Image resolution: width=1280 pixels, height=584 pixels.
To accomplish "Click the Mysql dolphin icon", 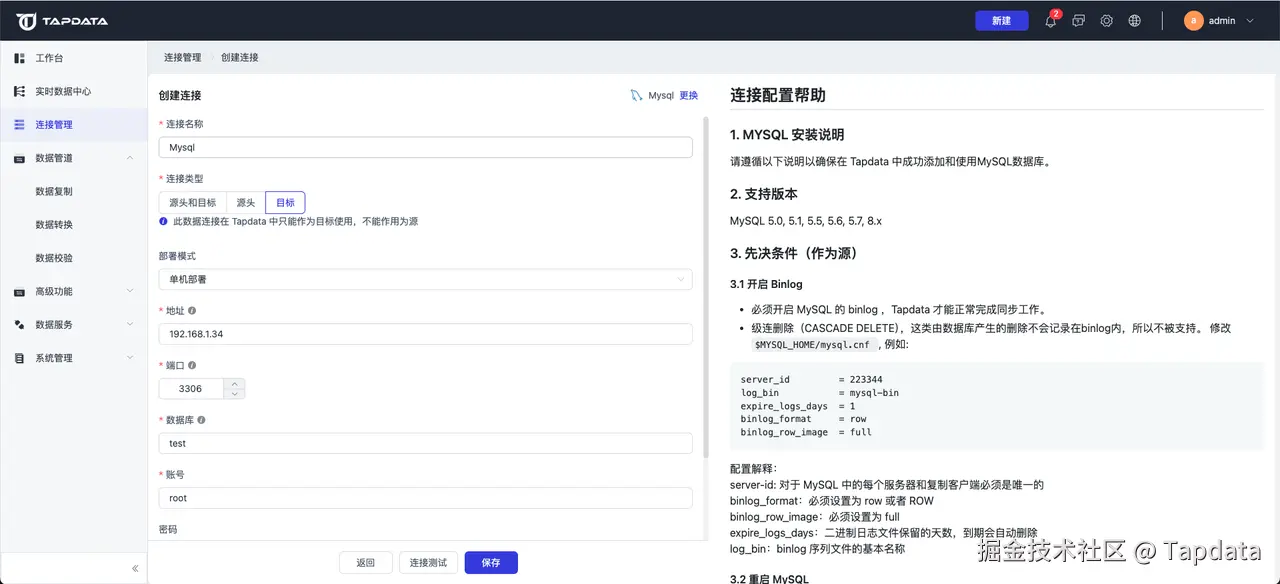I will tap(636, 96).
